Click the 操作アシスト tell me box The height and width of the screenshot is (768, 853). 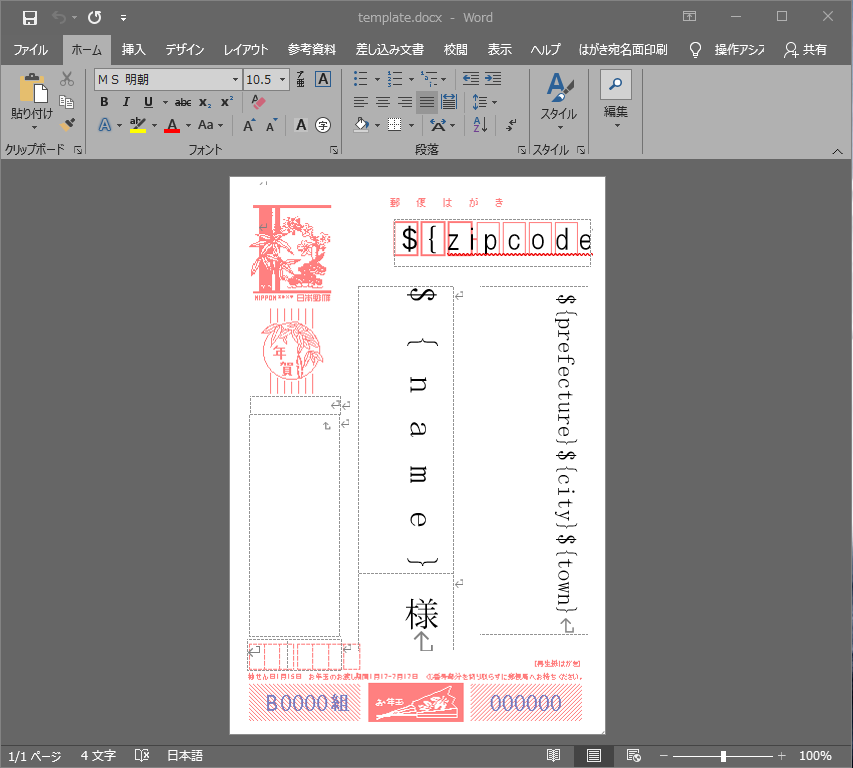pyautogui.click(x=728, y=49)
